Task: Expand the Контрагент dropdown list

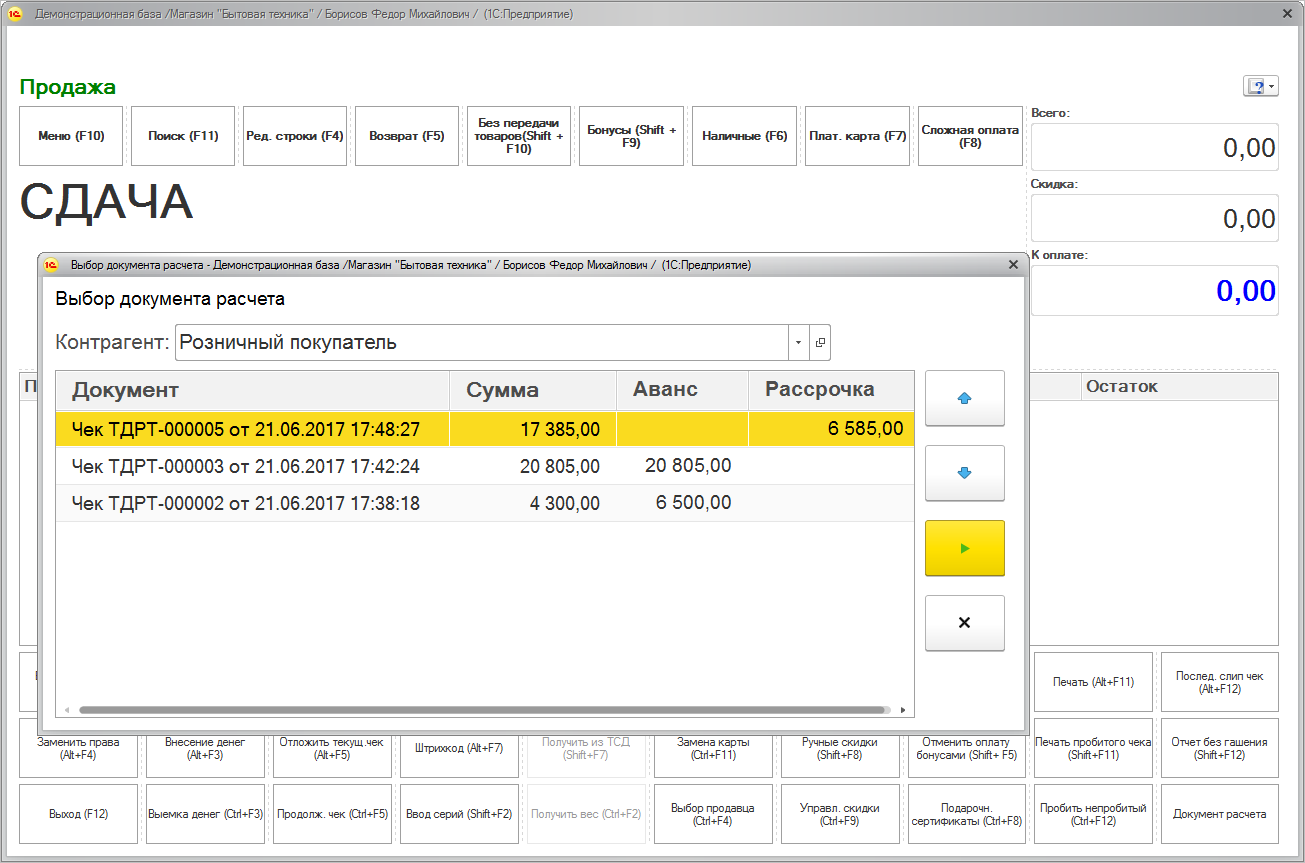Action: click(x=798, y=343)
